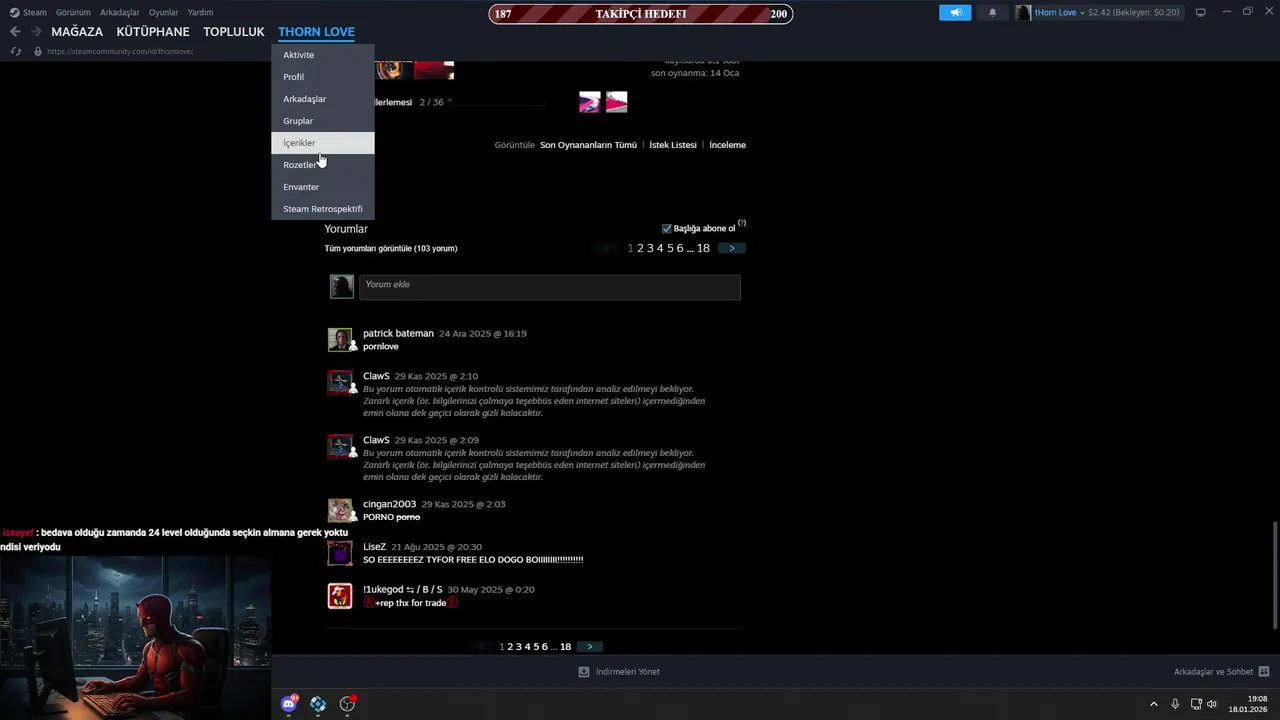Select Aktivite from the dropdown menu
This screenshot has width=1280, height=720.
pos(323,55)
